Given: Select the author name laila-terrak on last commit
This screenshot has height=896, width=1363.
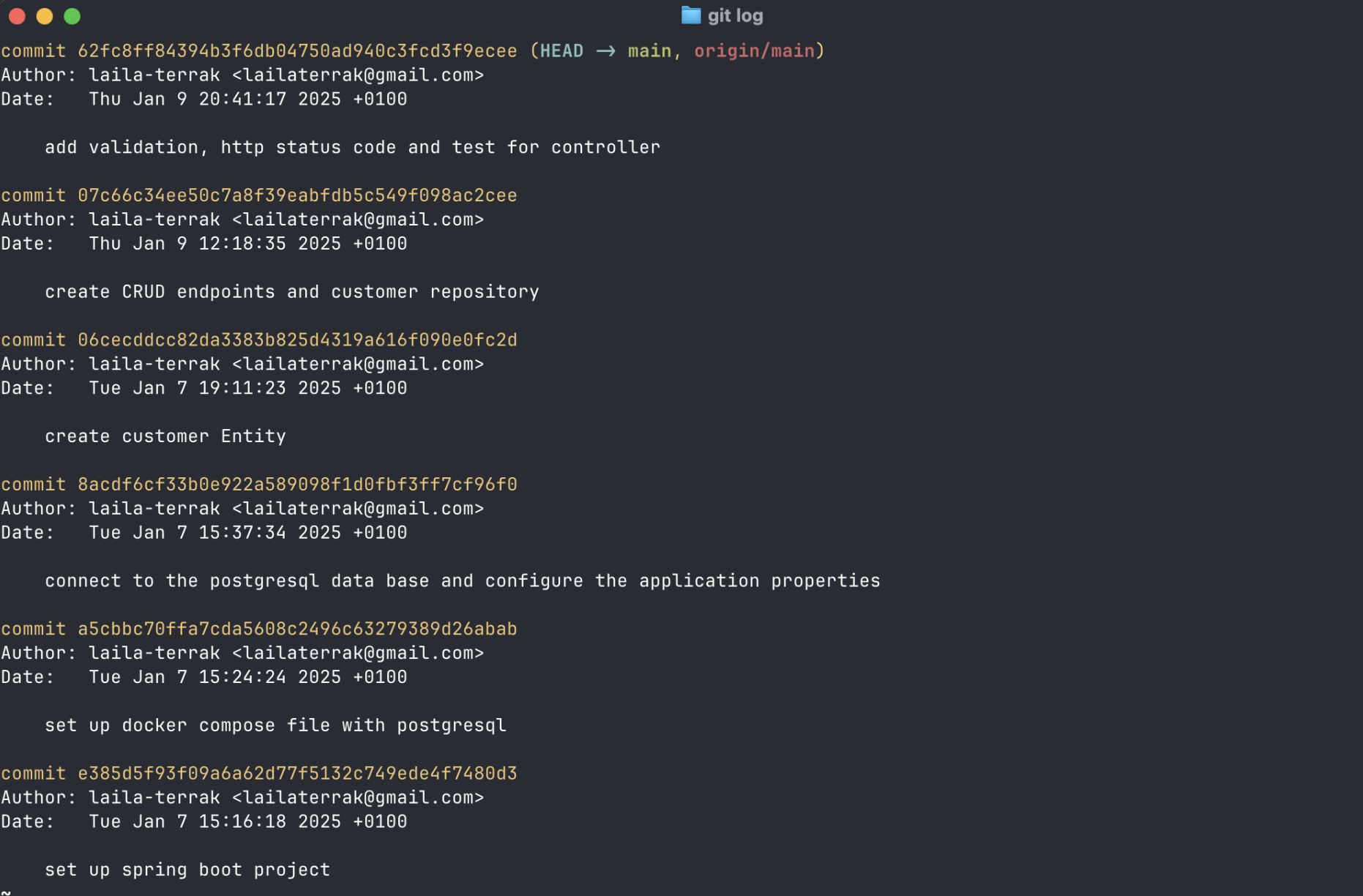Looking at the screenshot, I should [154, 797].
